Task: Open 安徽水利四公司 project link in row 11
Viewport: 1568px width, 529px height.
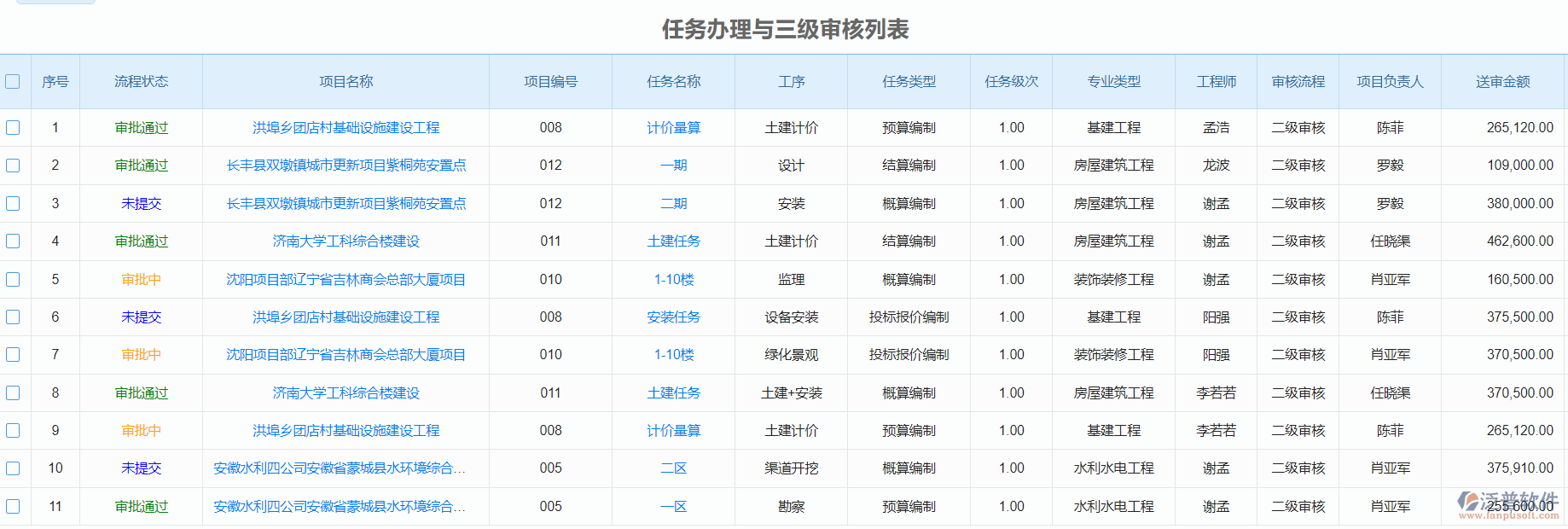Action: [x=340, y=506]
